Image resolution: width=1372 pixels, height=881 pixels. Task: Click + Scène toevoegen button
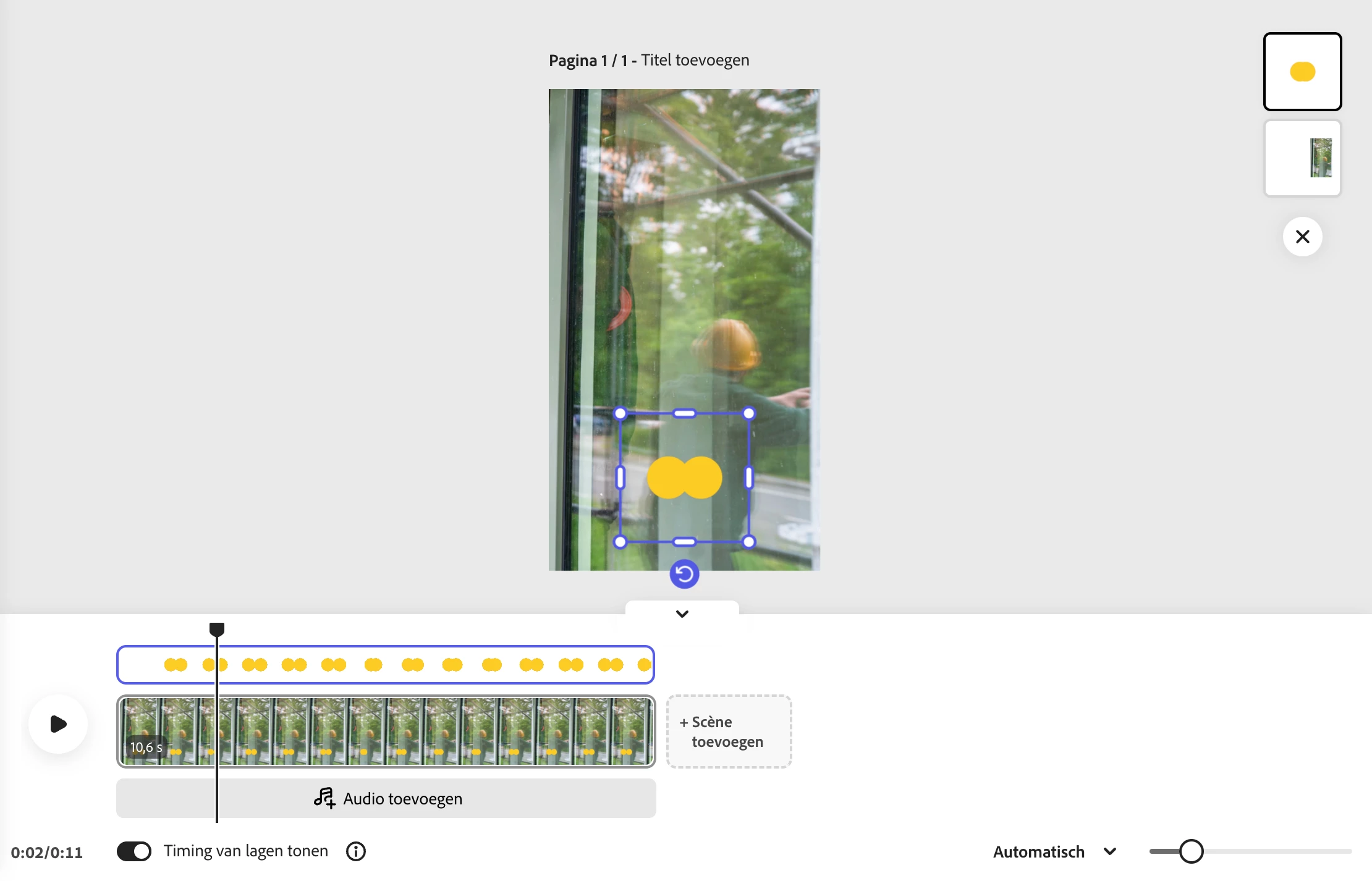(729, 731)
